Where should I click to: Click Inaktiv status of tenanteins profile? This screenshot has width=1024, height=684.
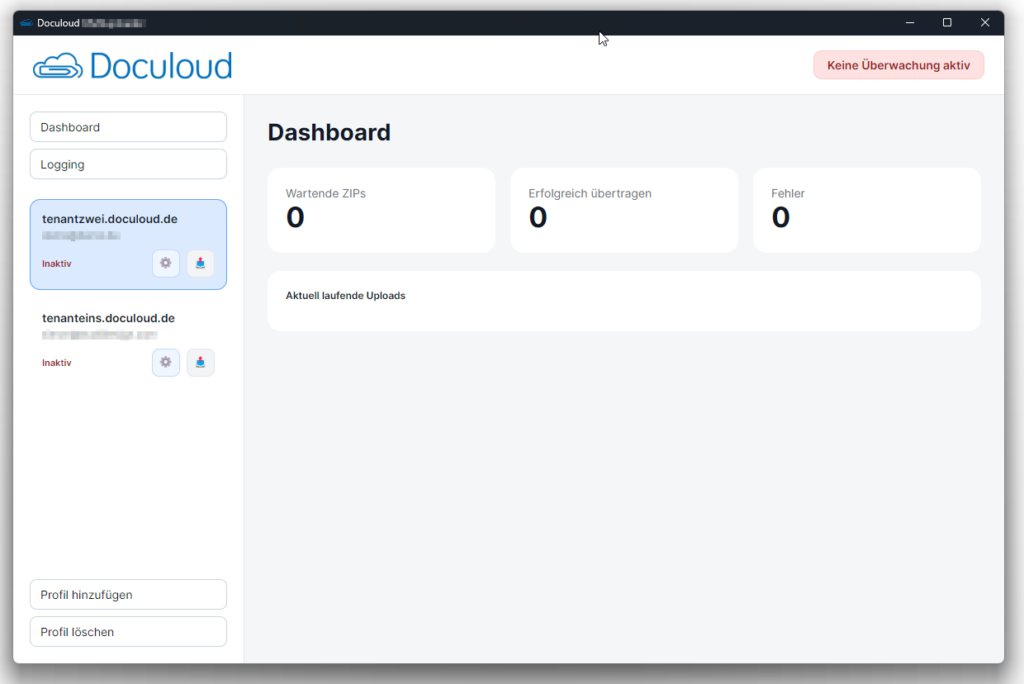[x=57, y=363]
